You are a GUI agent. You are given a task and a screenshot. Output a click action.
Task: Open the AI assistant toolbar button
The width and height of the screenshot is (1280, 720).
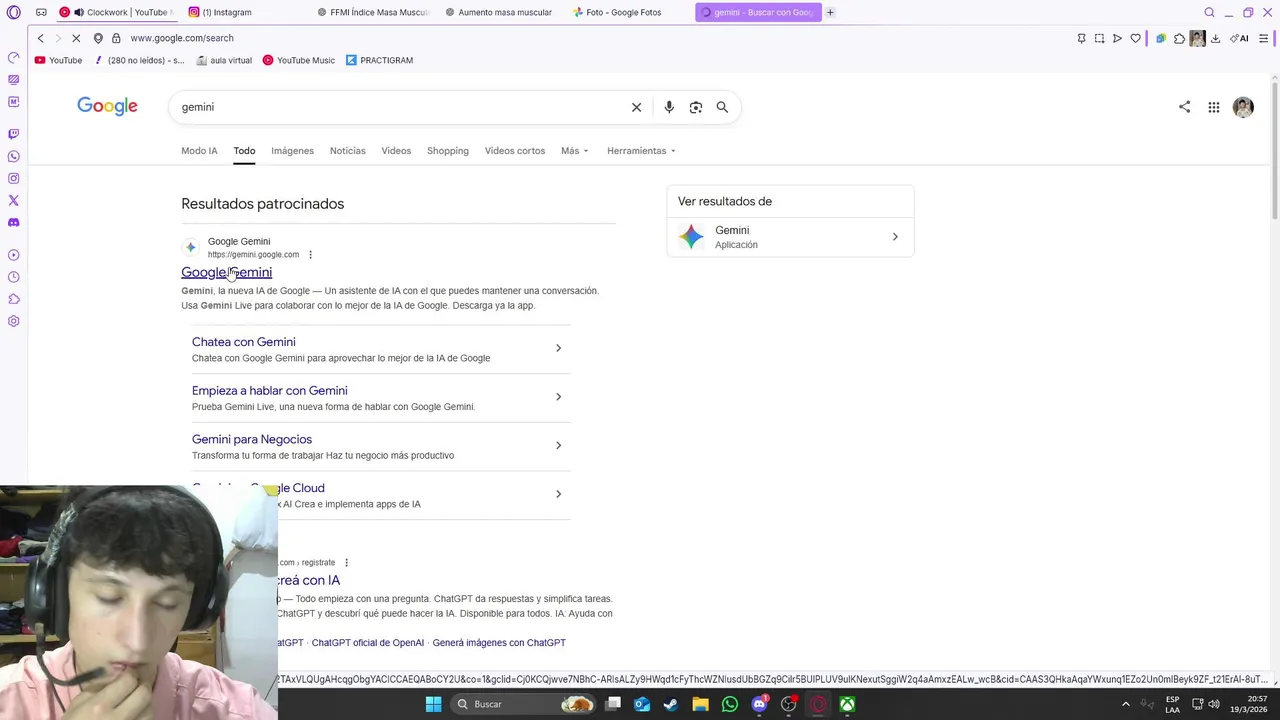click(x=1239, y=38)
